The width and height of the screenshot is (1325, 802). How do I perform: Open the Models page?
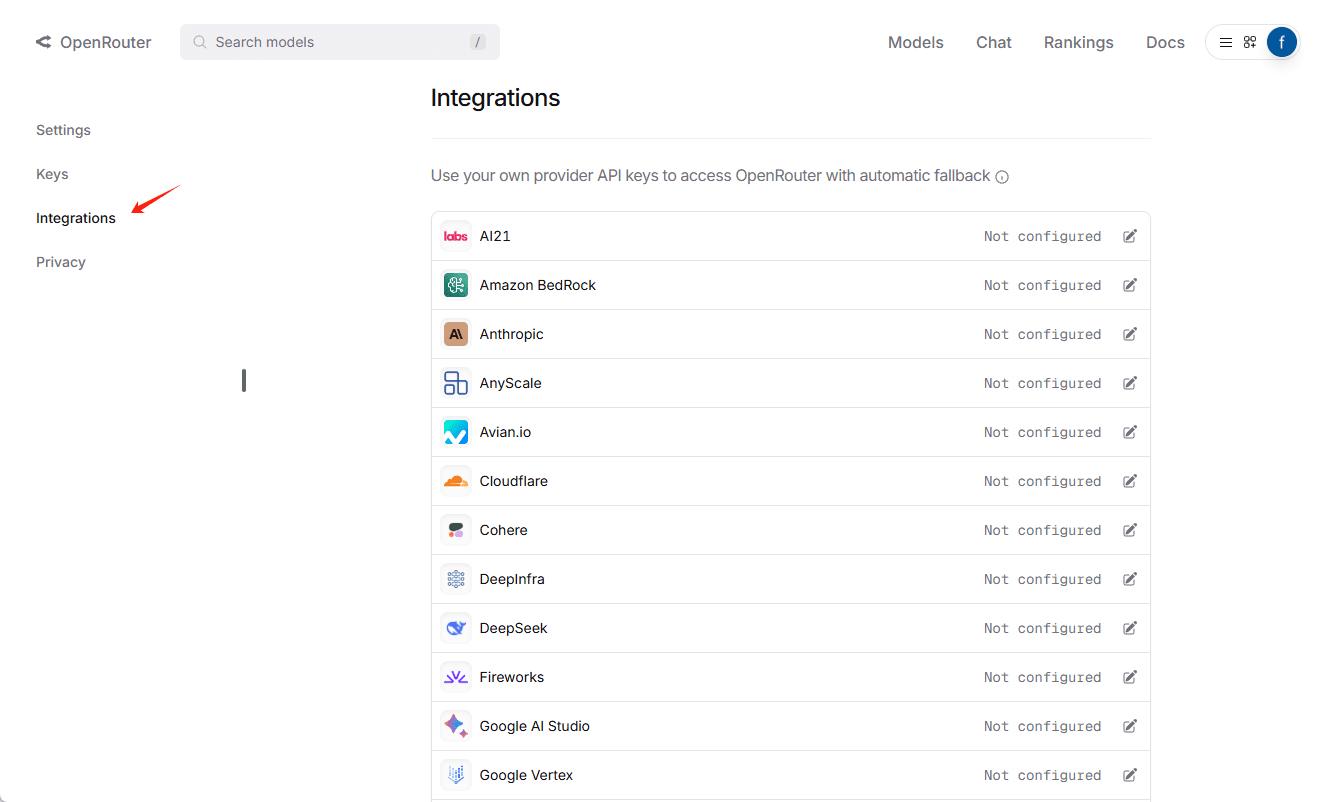[x=915, y=42]
